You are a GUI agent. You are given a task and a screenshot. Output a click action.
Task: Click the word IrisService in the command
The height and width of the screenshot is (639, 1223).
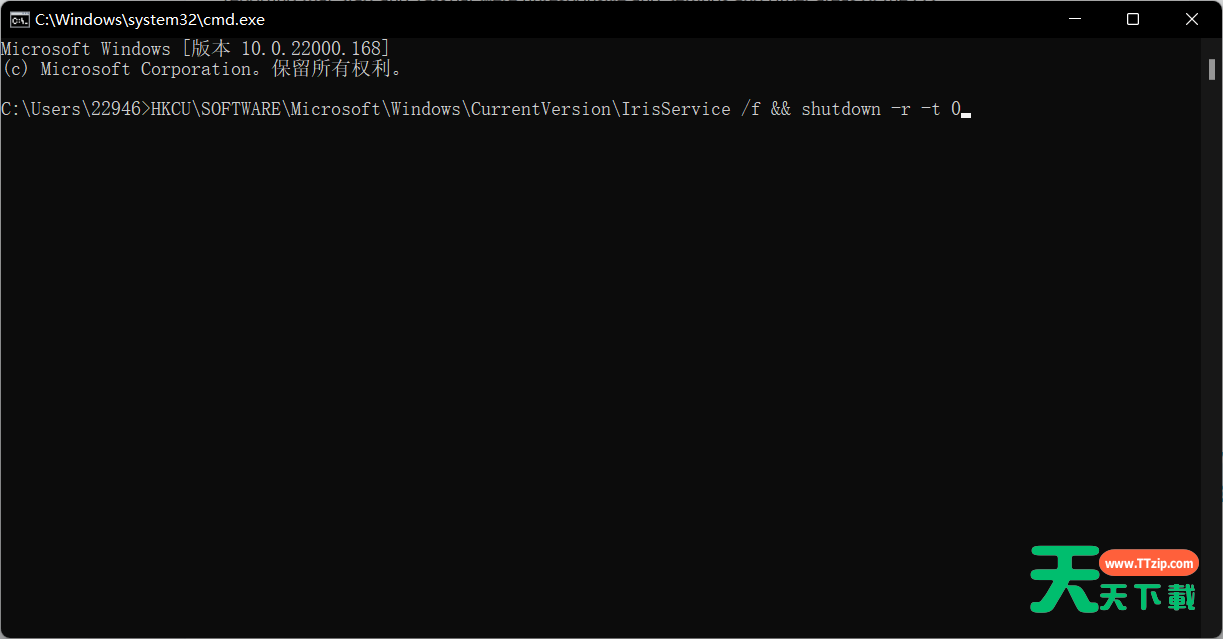click(x=676, y=109)
